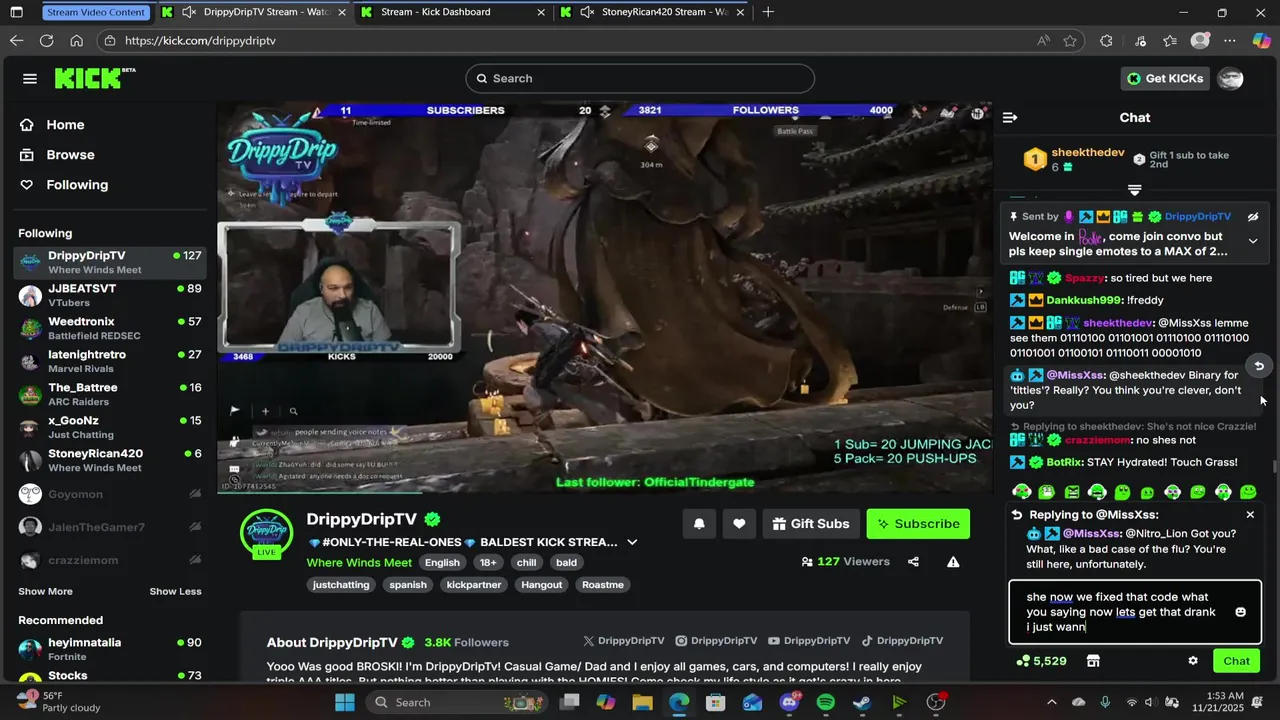Image resolution: width=1280 pixels, height=720 pixels.
Task: Open chat settings gear icon
Action: 1193,661
